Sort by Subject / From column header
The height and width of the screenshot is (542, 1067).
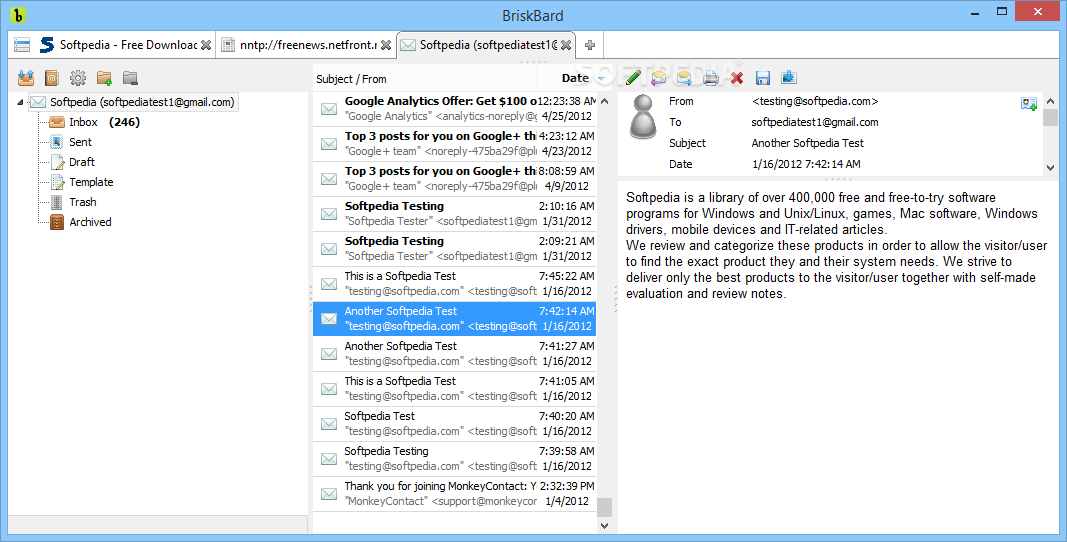[425, 79]
